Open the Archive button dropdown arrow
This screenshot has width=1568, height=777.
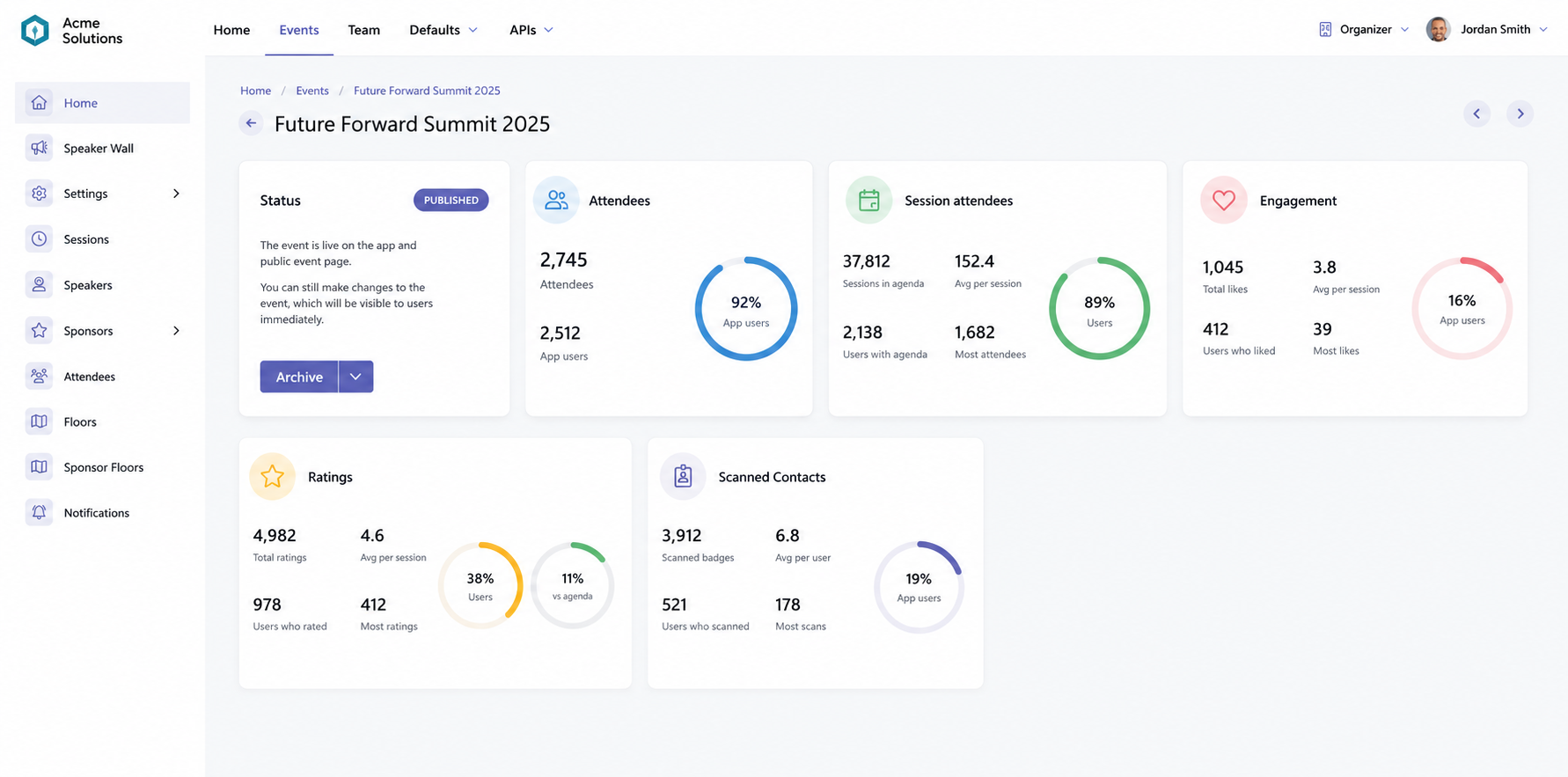(355, 377)
